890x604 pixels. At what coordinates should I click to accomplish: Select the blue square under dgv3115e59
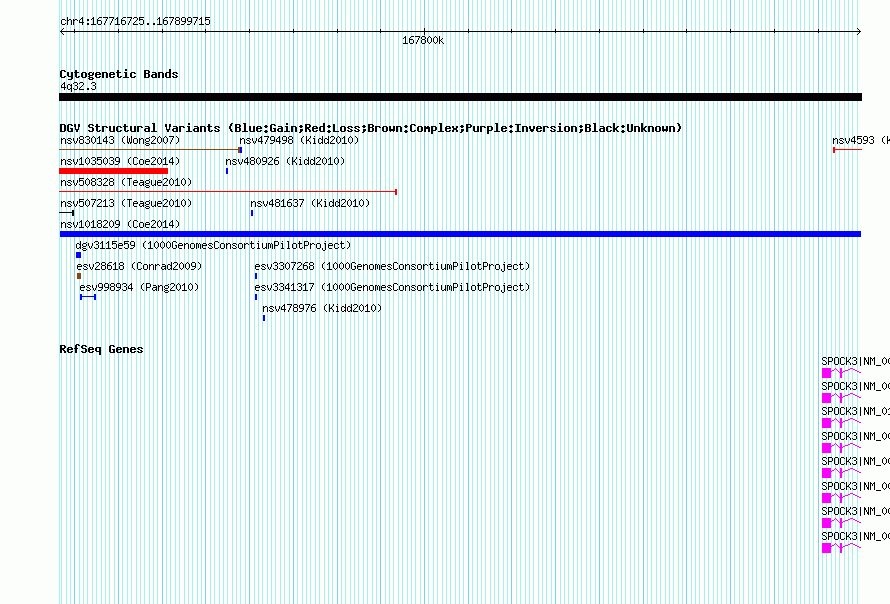[x=78, y=255]
